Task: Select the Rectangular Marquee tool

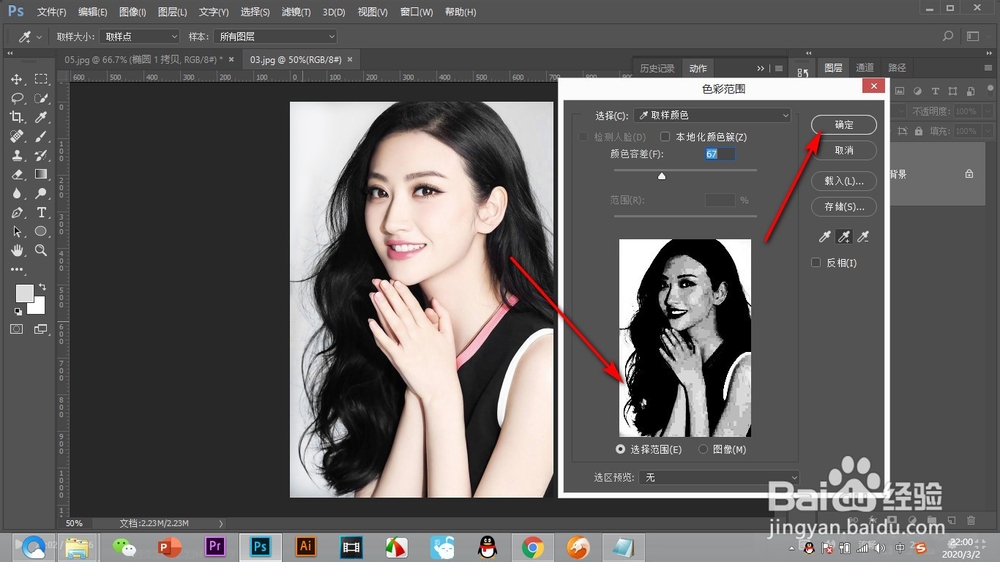Action: tap(41, 79)
